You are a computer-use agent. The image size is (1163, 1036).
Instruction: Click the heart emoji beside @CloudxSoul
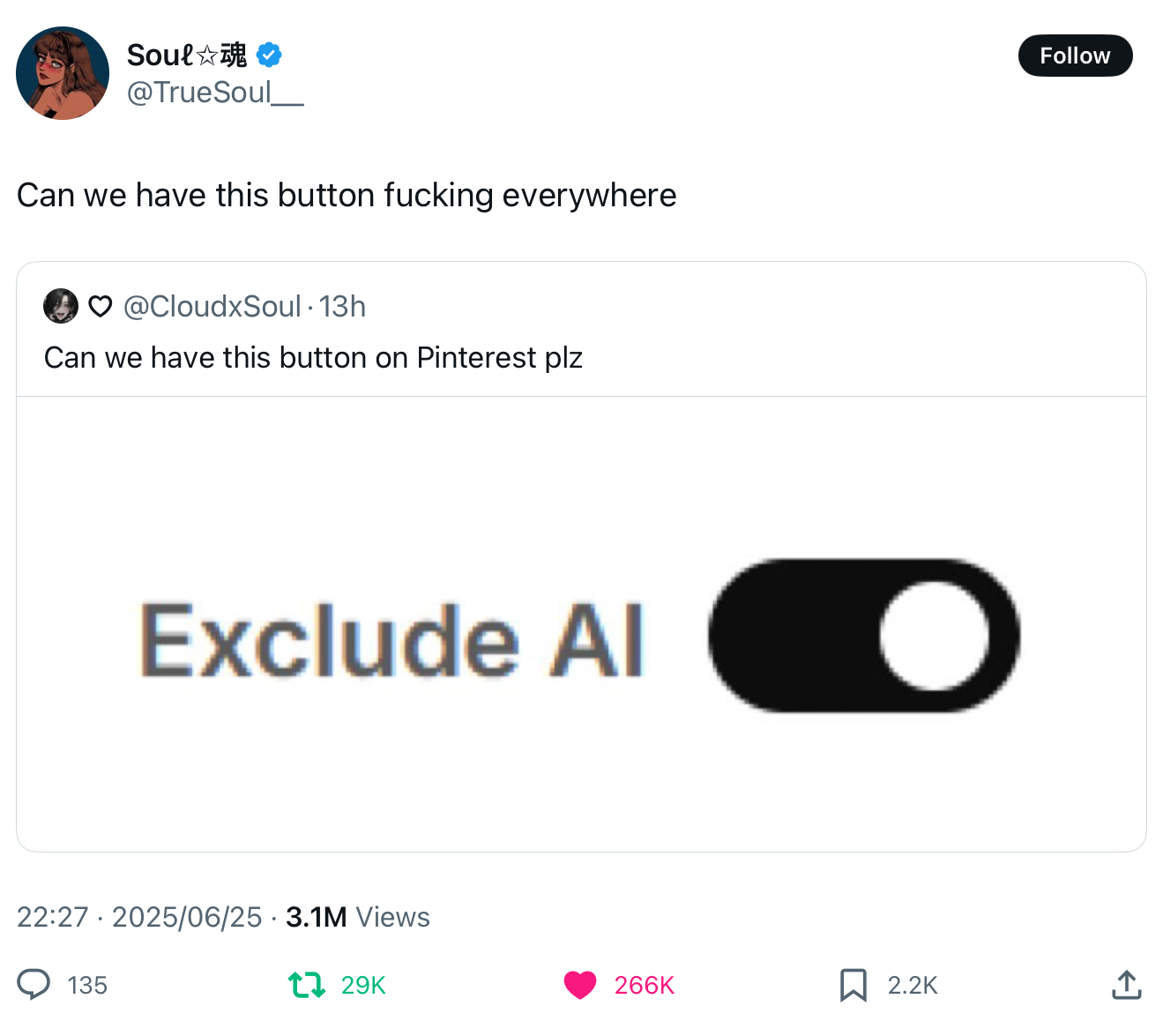[101, 306]
